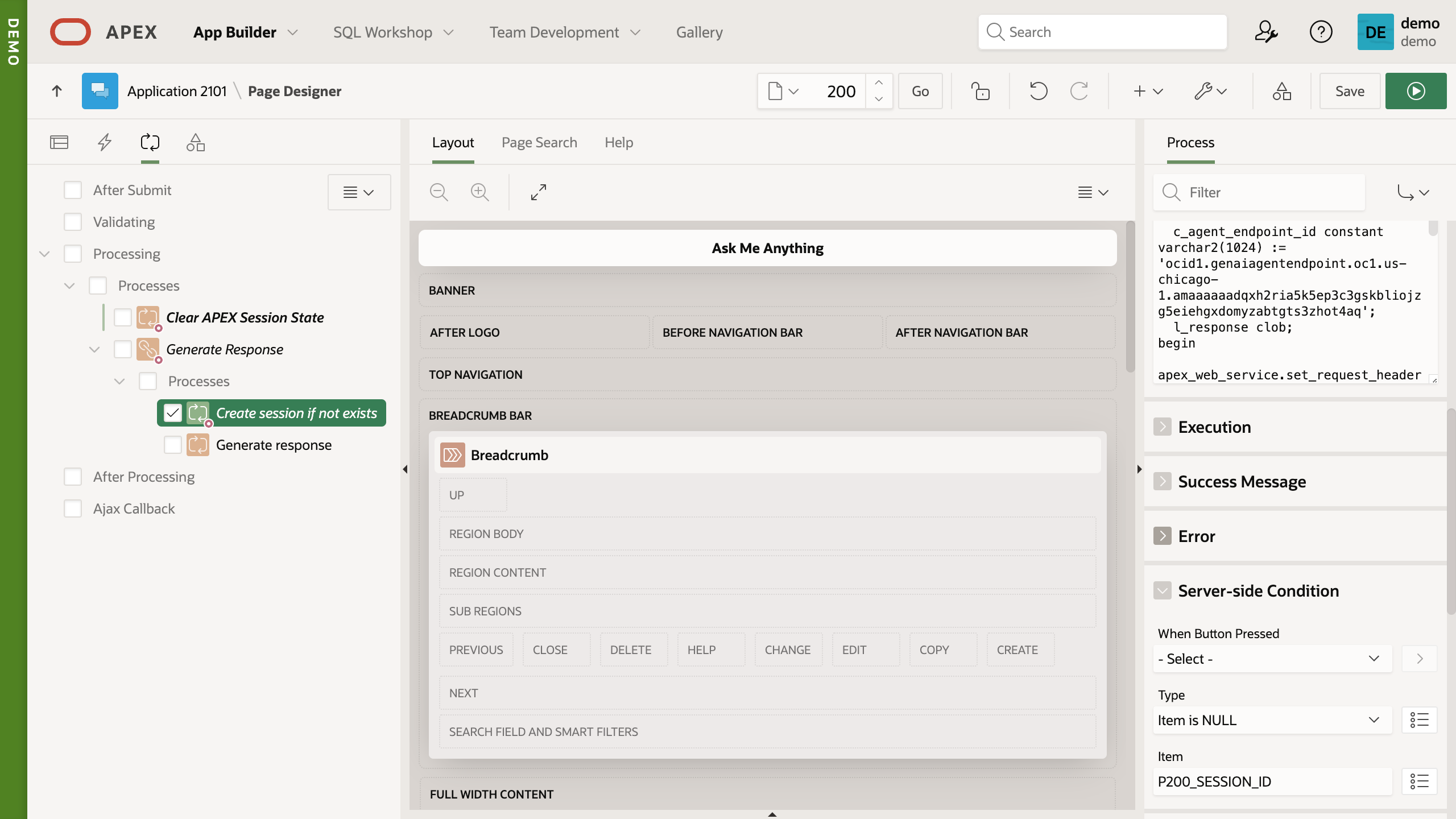Open the layout options menu dropdown
This screenshot has height=819, width=1456.
1093,192
